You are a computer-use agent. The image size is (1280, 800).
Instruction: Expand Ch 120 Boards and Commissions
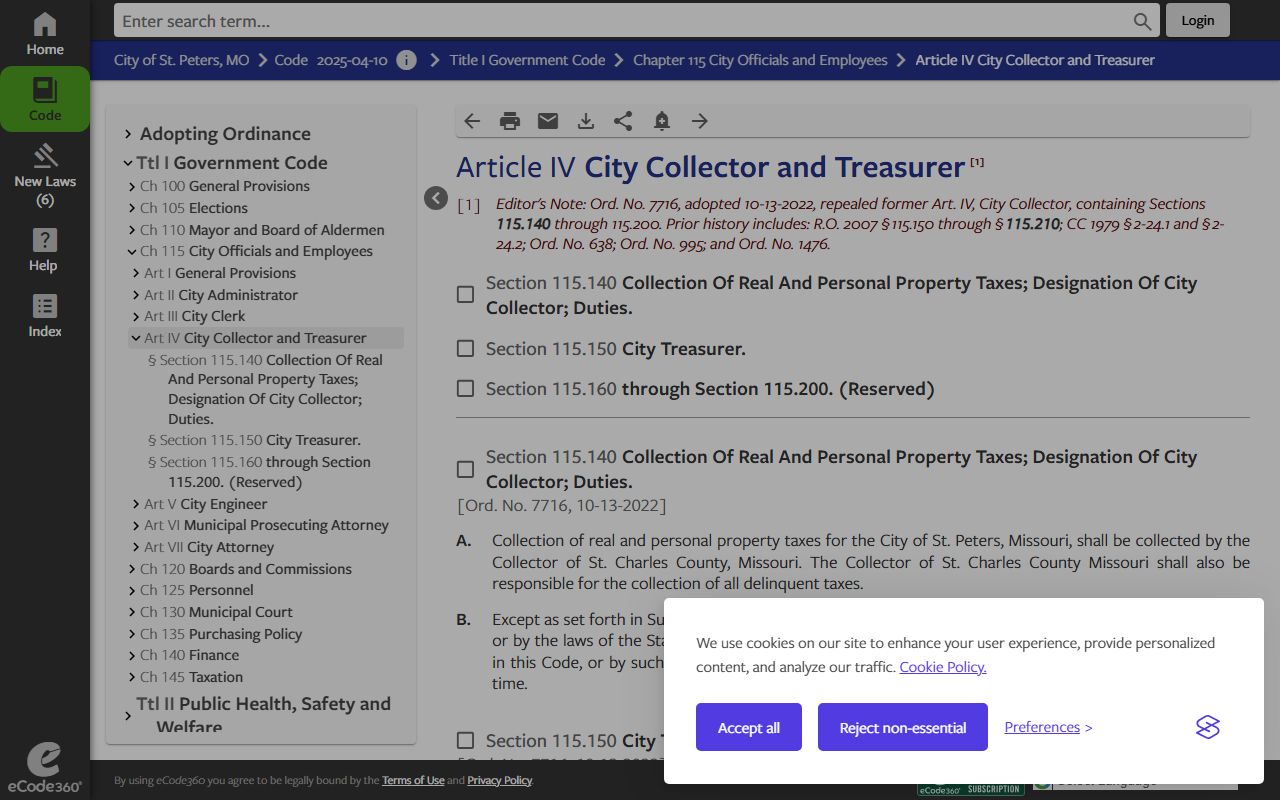tap(132, 569)
